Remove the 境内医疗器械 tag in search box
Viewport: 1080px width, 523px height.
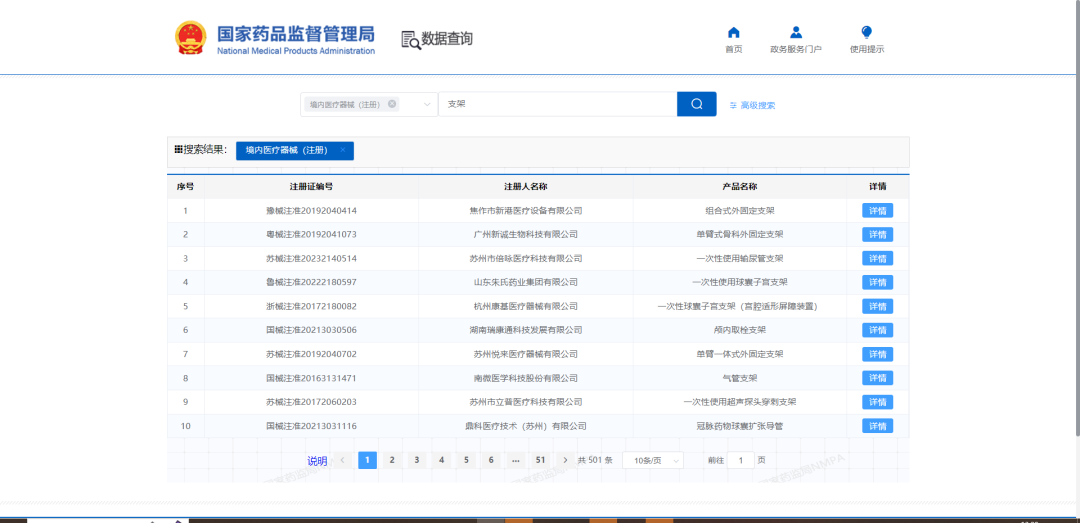tap(392, 104)
